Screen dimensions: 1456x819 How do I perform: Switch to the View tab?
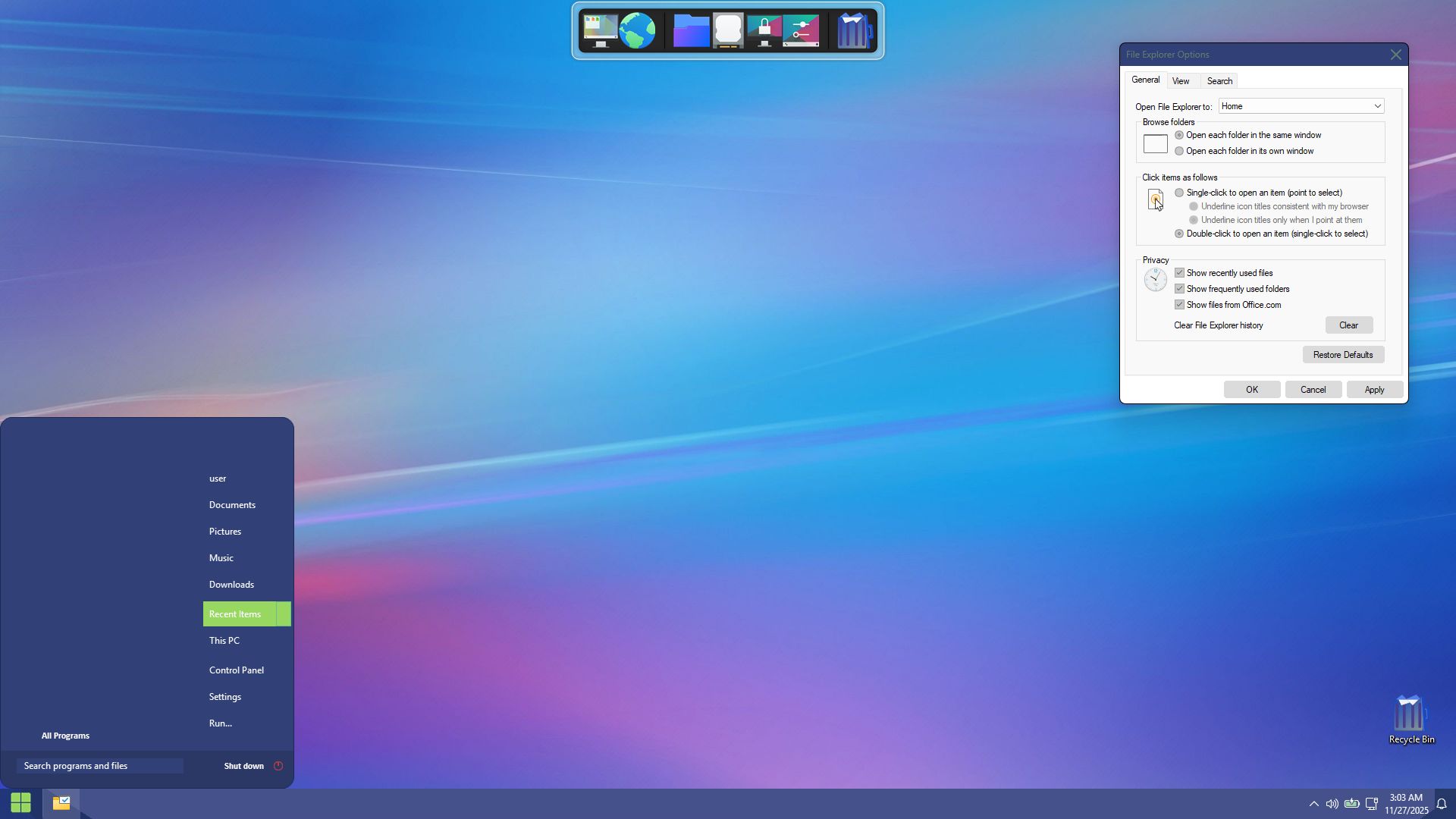pyautogui.click(x=1181, y=81)
